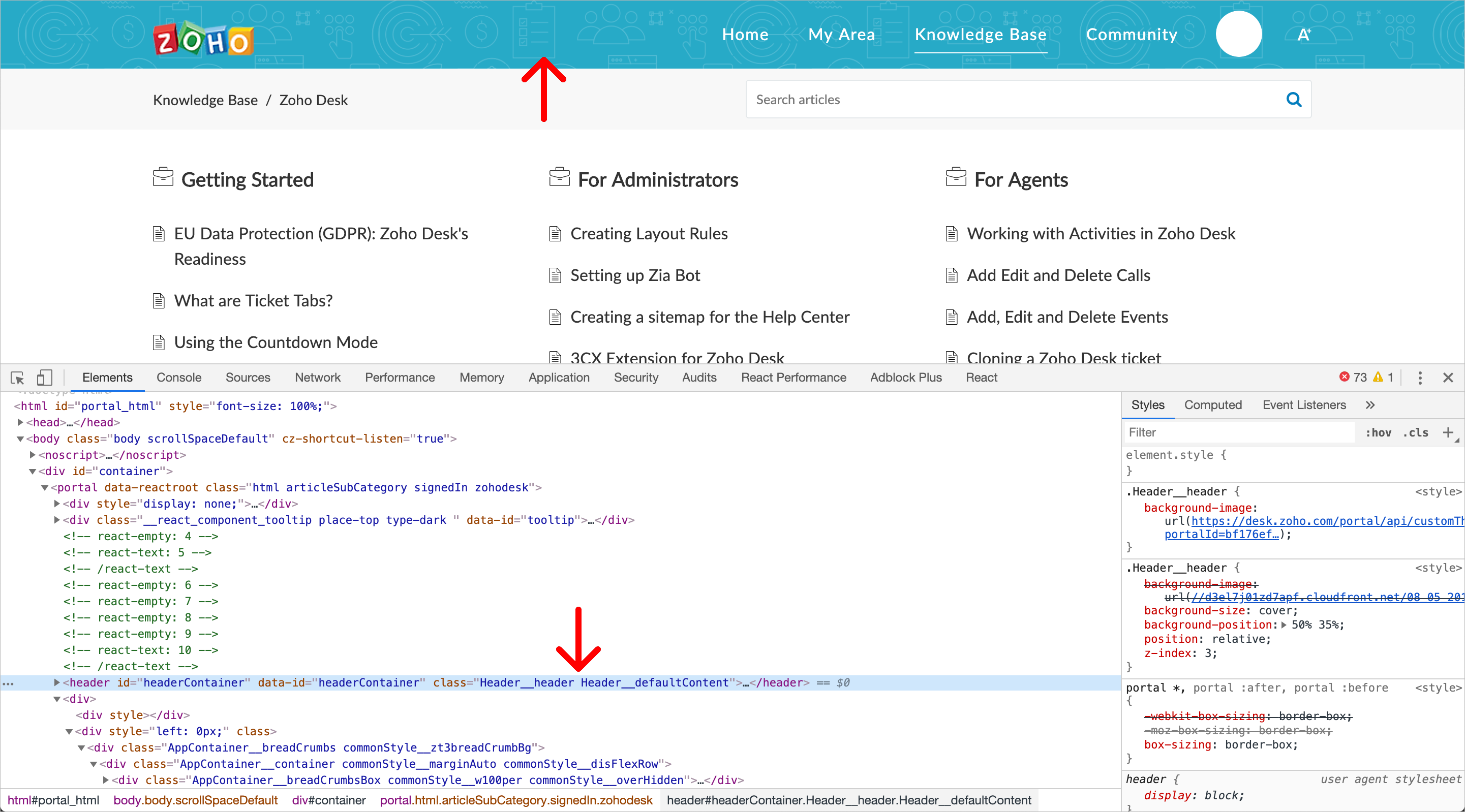Toggle device toolbar icon in DevTools
The image size is (1465, 812).
(44, 378)
